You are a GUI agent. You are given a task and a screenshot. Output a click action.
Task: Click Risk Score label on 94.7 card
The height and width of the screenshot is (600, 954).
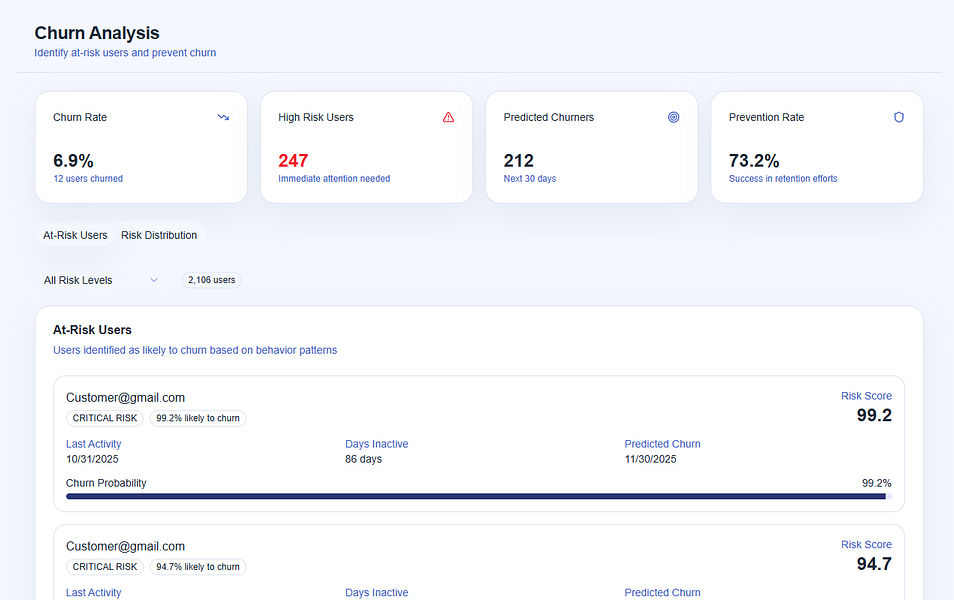click(x=866, y=544)
